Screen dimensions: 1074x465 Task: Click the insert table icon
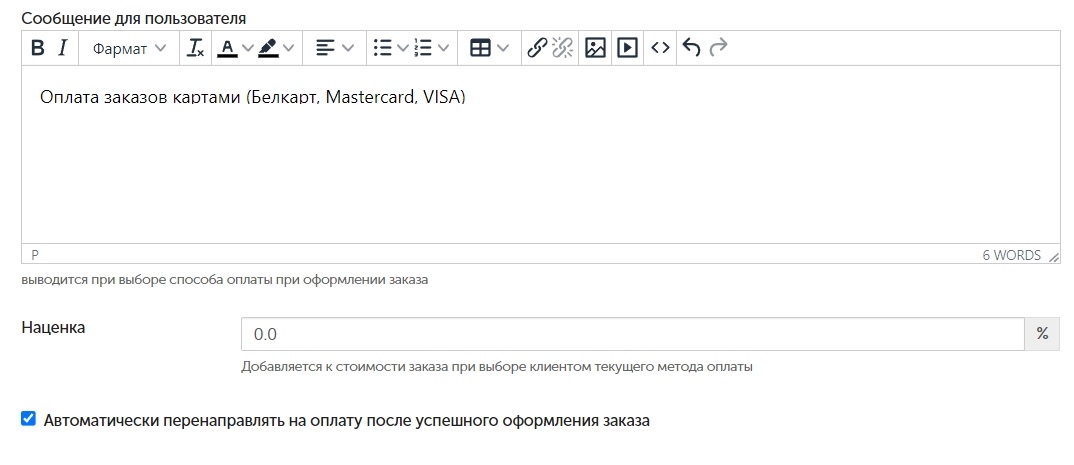point(480,48)
